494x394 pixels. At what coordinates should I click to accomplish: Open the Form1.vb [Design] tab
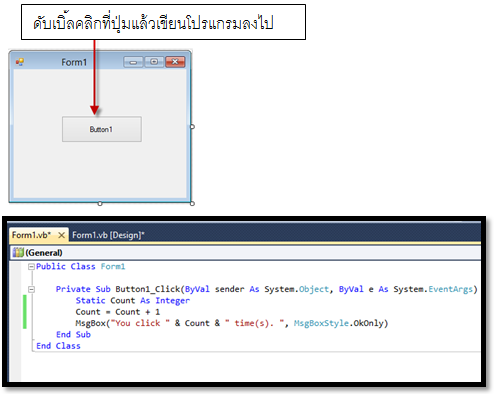coord(108,235)
